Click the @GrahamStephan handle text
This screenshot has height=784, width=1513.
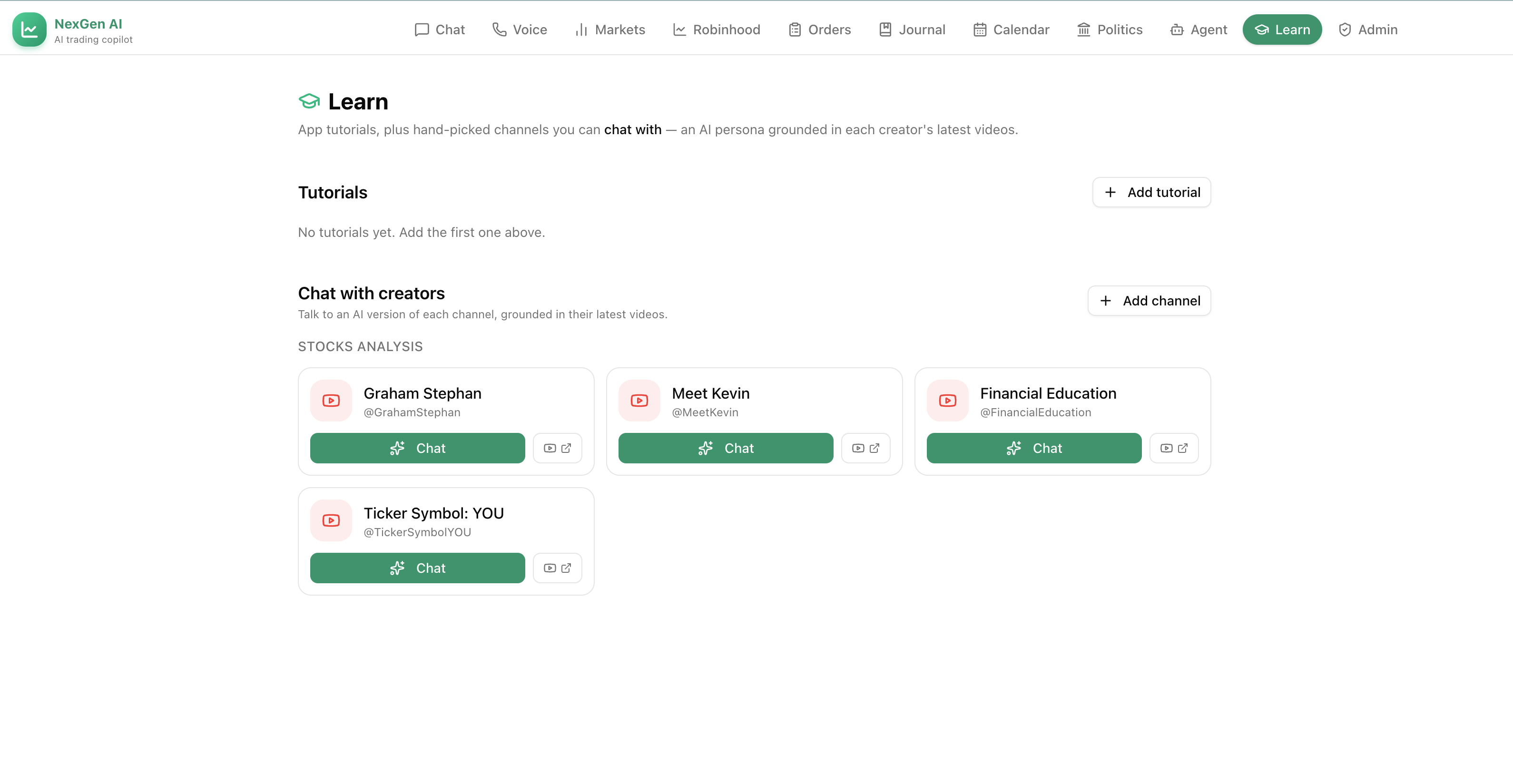[x=412, y=412]
